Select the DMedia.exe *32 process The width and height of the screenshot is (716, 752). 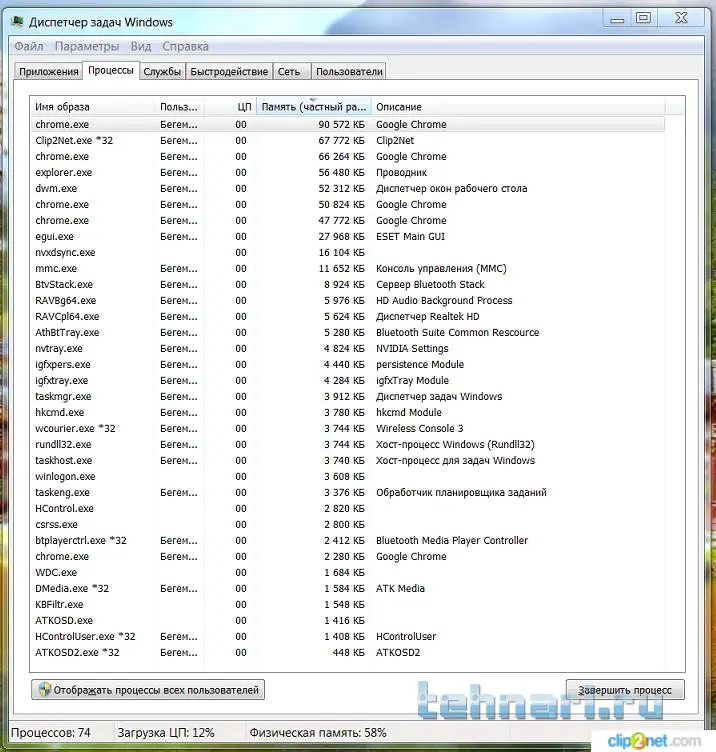[347, 588]
